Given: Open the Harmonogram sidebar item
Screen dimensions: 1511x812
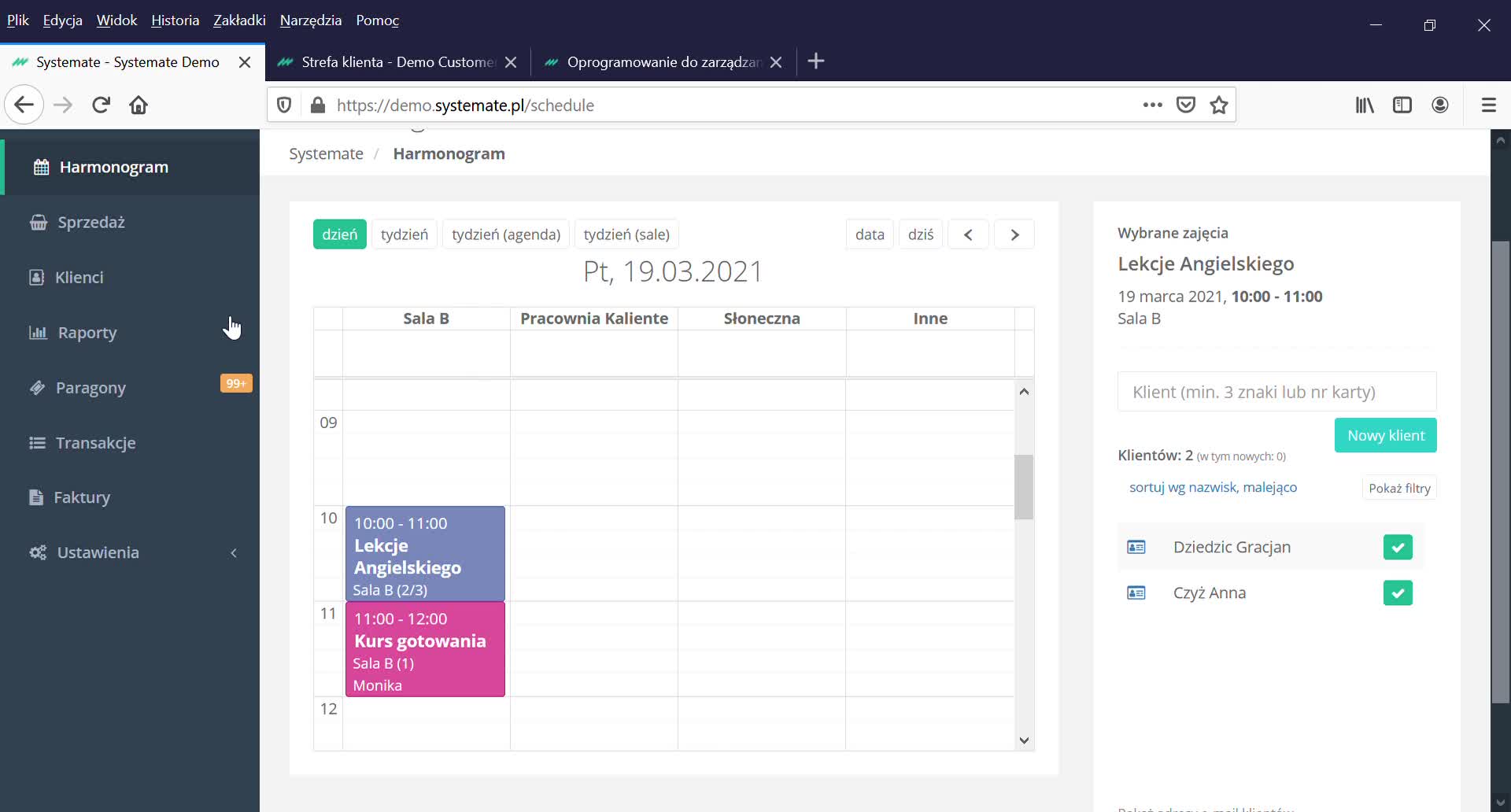Looking at the screenshot, I should 130,167.
